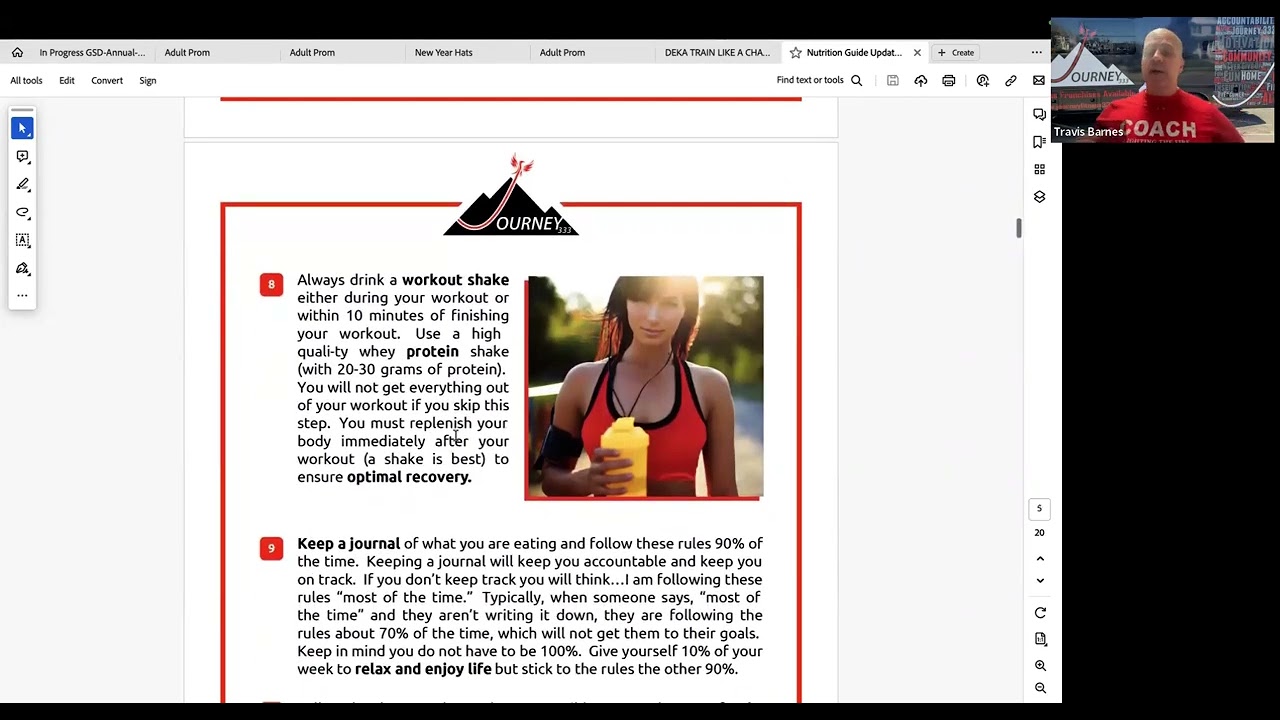Switch to the DEKA TRAIN LIKE A CHA... tab
1280x720 pixels.
point(717,53)
